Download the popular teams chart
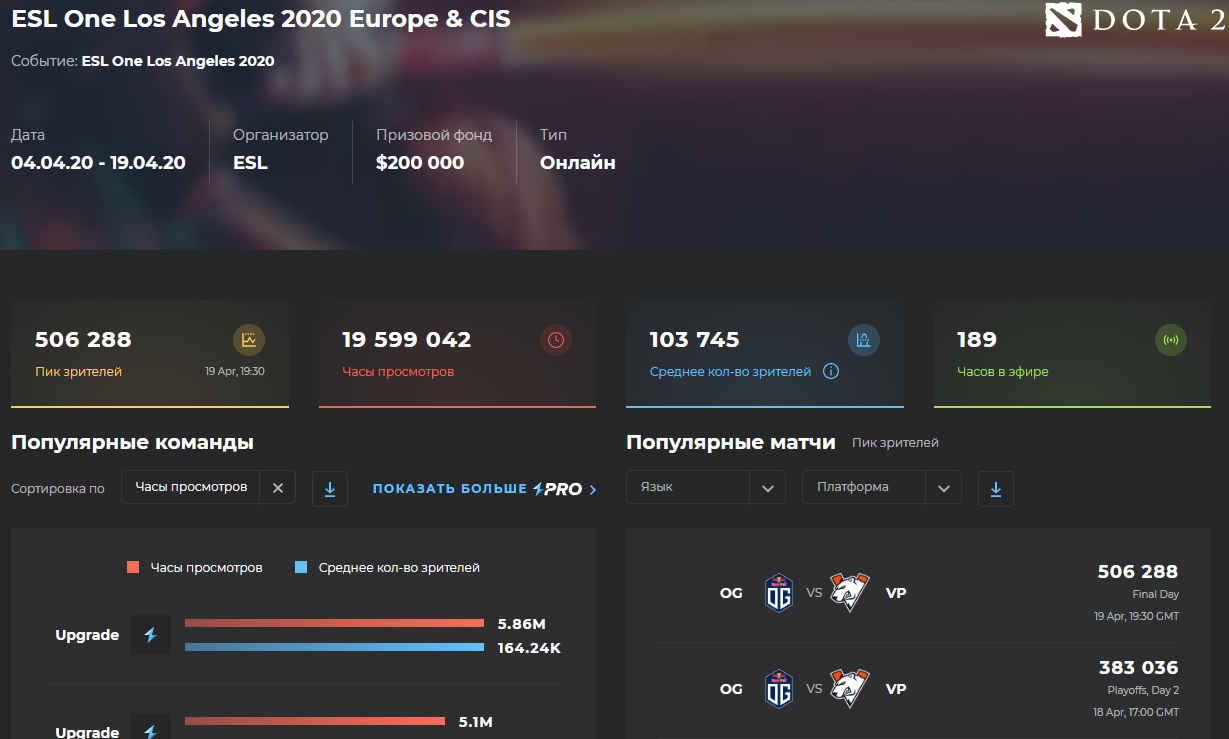 coord(330,489)
